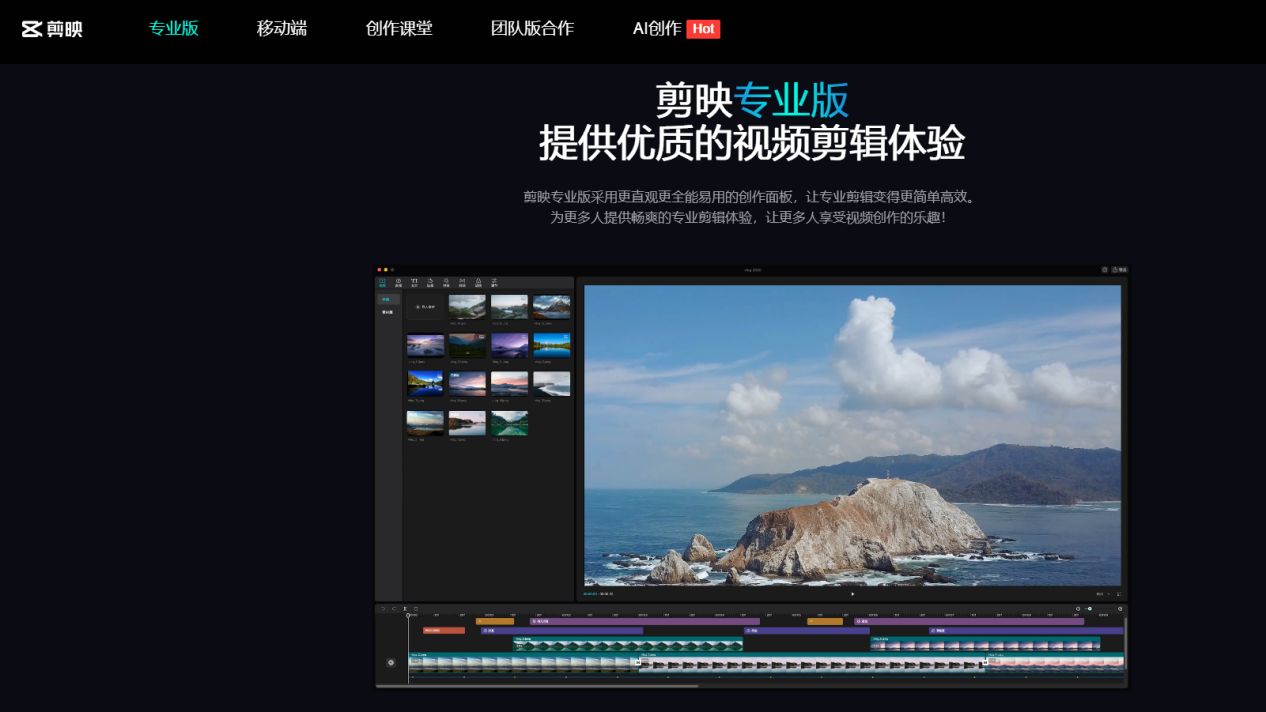The image size is (1266, 712).
Task: Click the export button in editor title bar
Action: click(1120, 270)
